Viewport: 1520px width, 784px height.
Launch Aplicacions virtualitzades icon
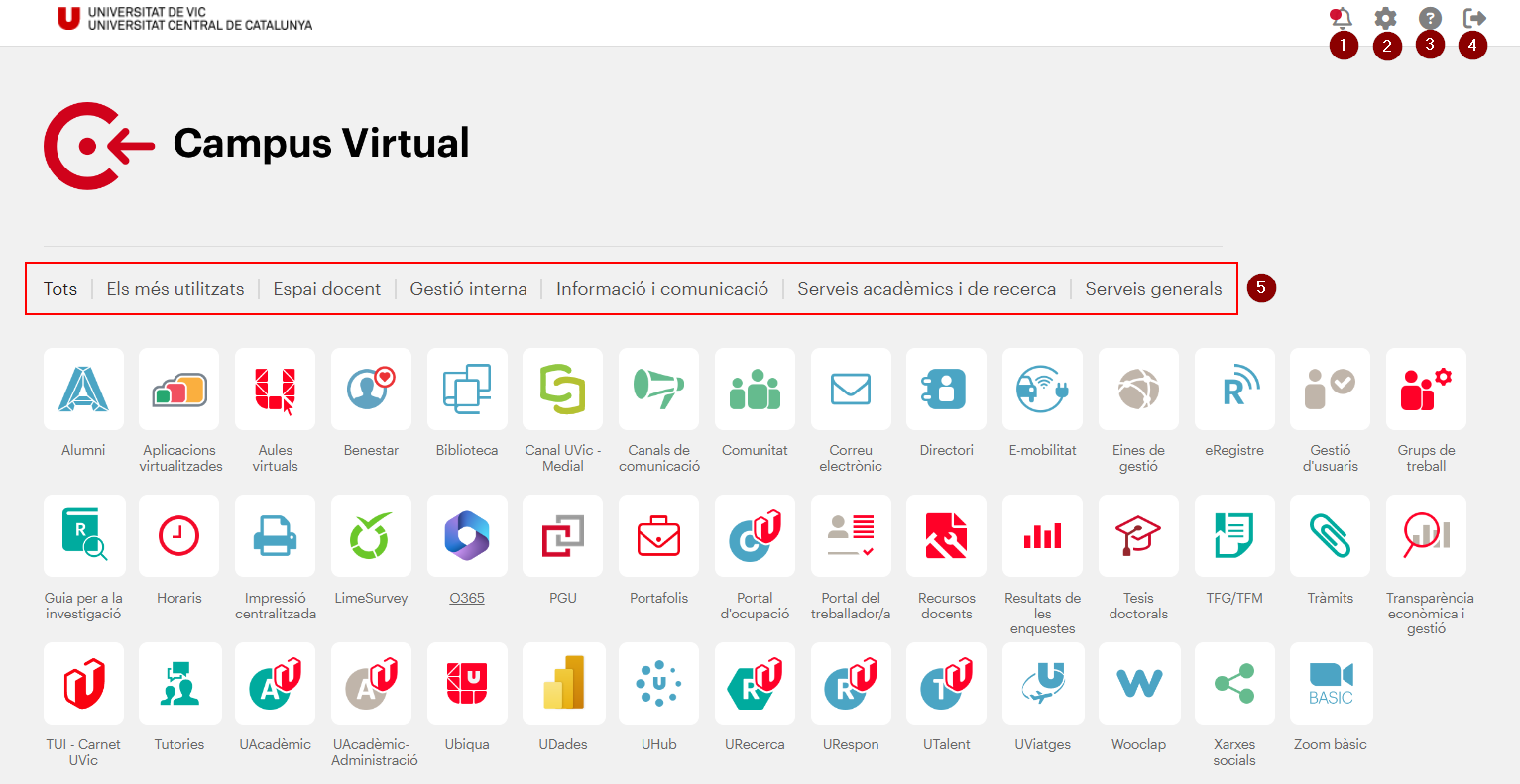click(x=179, y=389)
